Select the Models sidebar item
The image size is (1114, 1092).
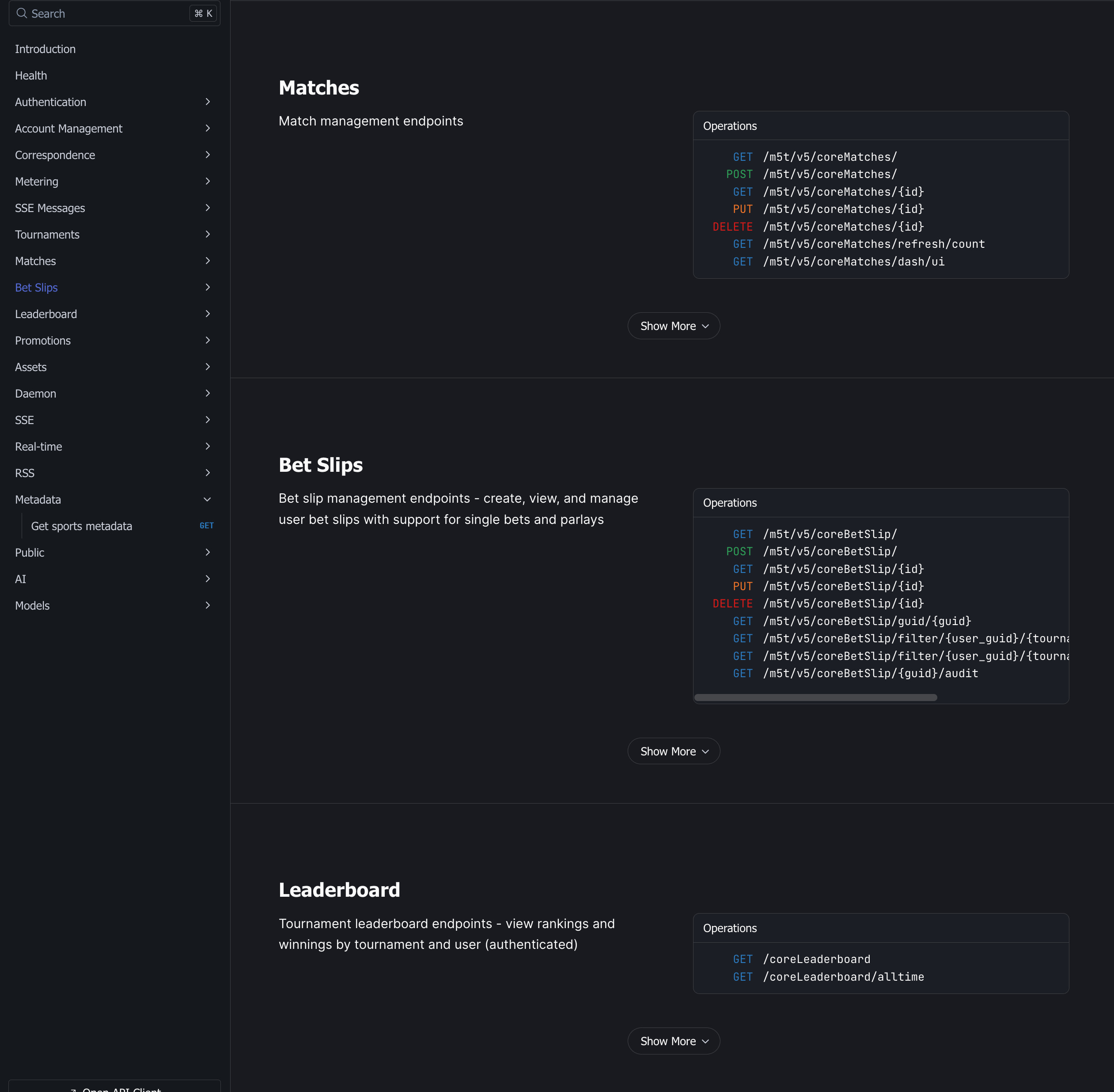[32, 606]
